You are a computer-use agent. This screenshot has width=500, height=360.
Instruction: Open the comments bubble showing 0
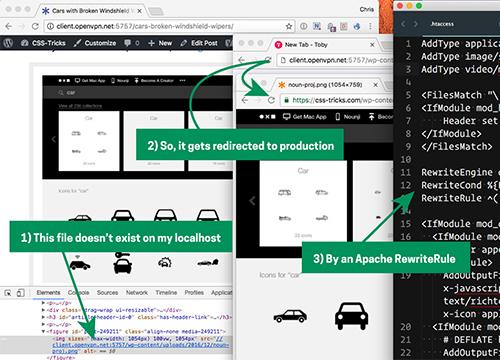(132, 43)
